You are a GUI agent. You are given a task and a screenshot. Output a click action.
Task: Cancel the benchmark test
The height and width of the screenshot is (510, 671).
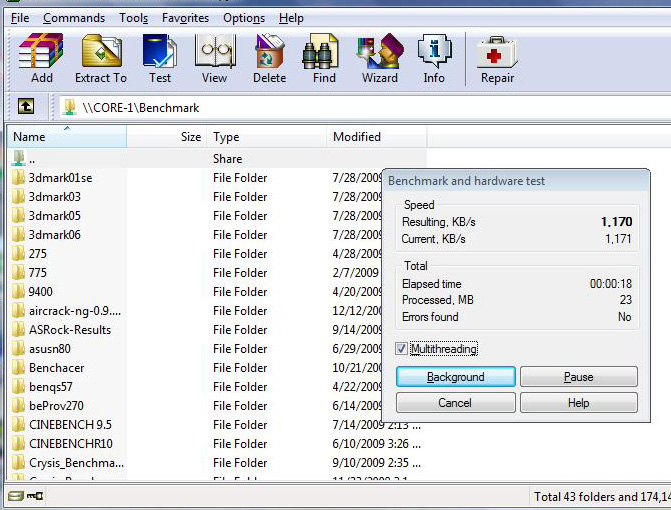click(x=456, y=403)
